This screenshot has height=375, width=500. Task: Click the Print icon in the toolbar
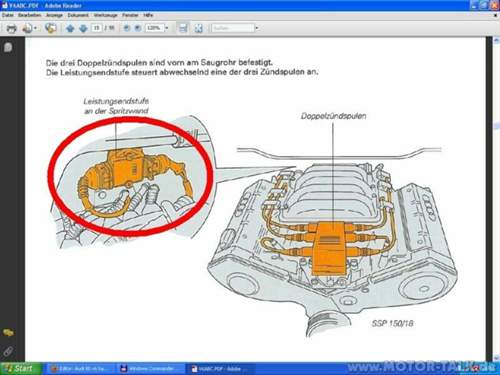pos(12,28)
